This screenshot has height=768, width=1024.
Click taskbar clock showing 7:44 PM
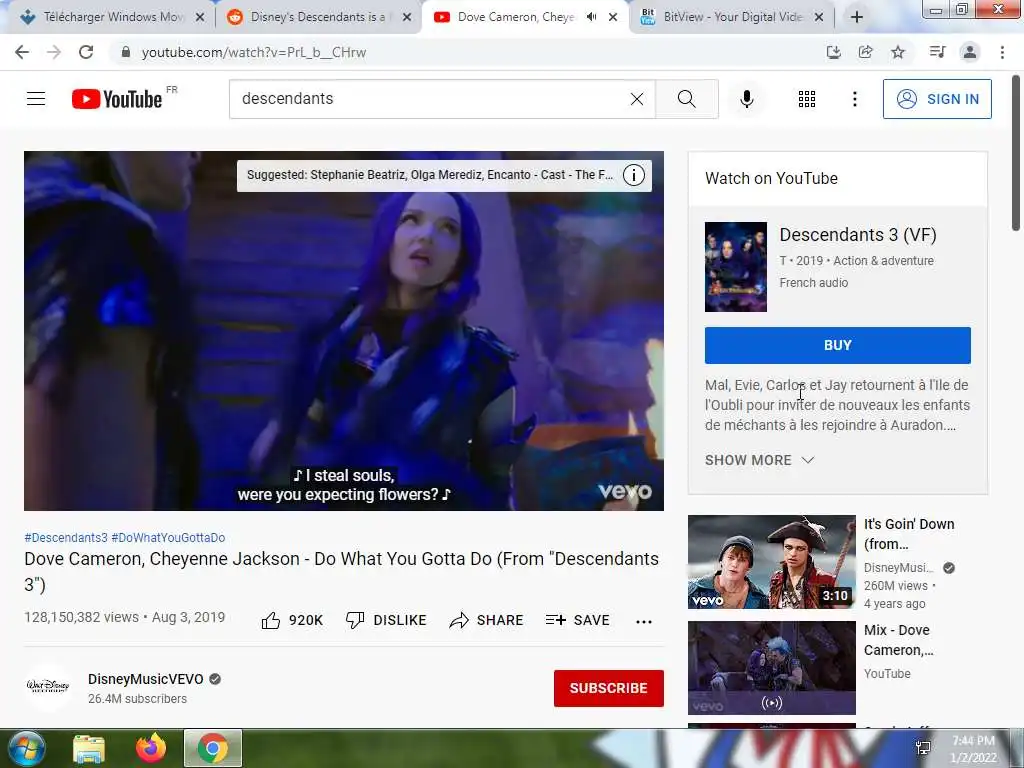pyautogui.click(x=973, y=749)
